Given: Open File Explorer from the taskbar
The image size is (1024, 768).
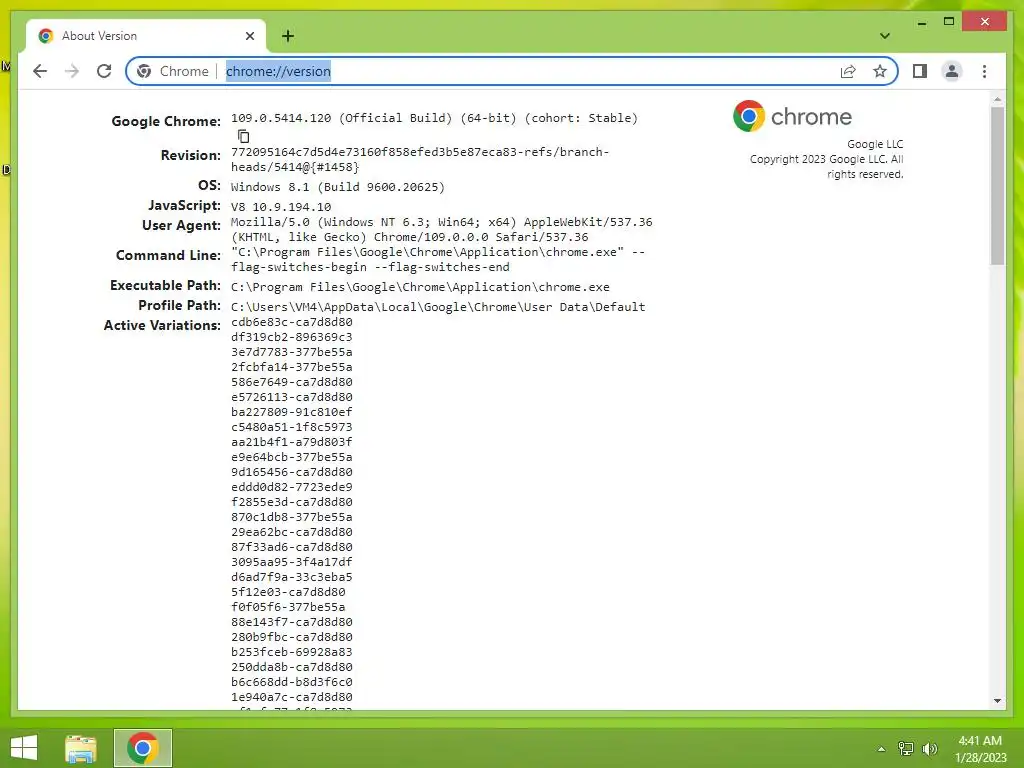Looking at the screenshot, I should click(x=80, y=748).
